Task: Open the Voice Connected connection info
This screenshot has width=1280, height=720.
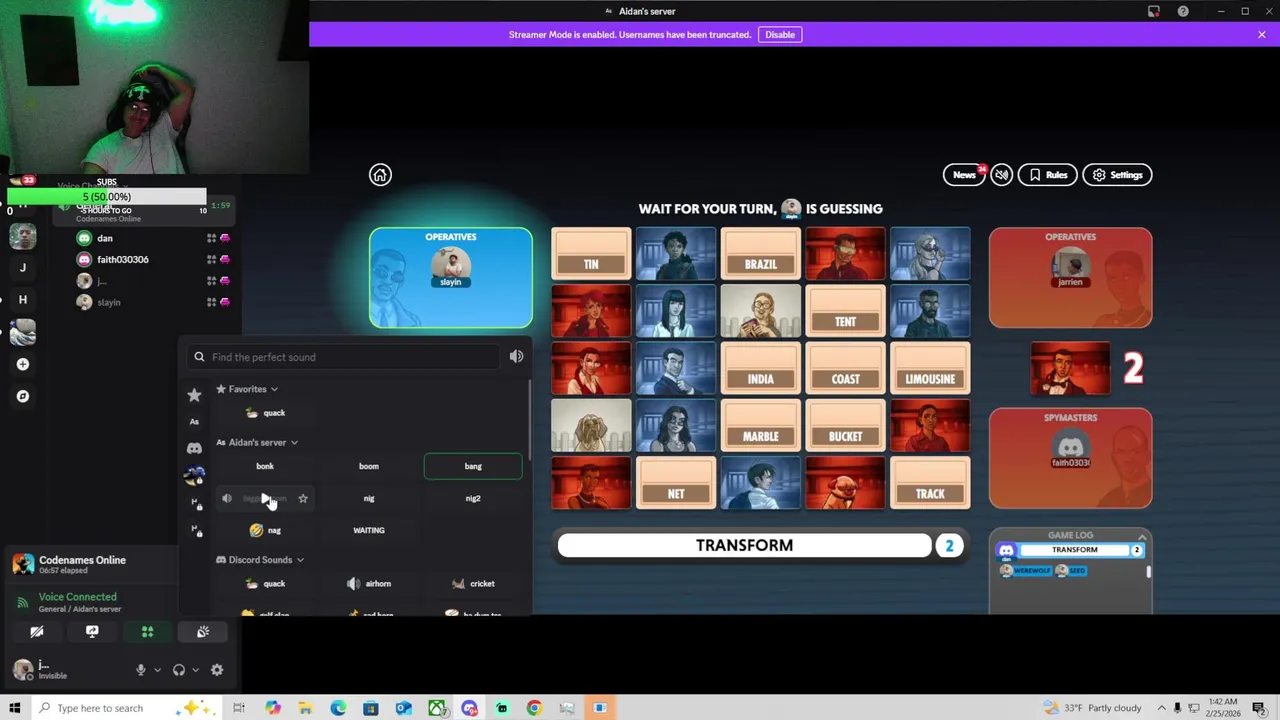Action: click(x=77, y=597)
